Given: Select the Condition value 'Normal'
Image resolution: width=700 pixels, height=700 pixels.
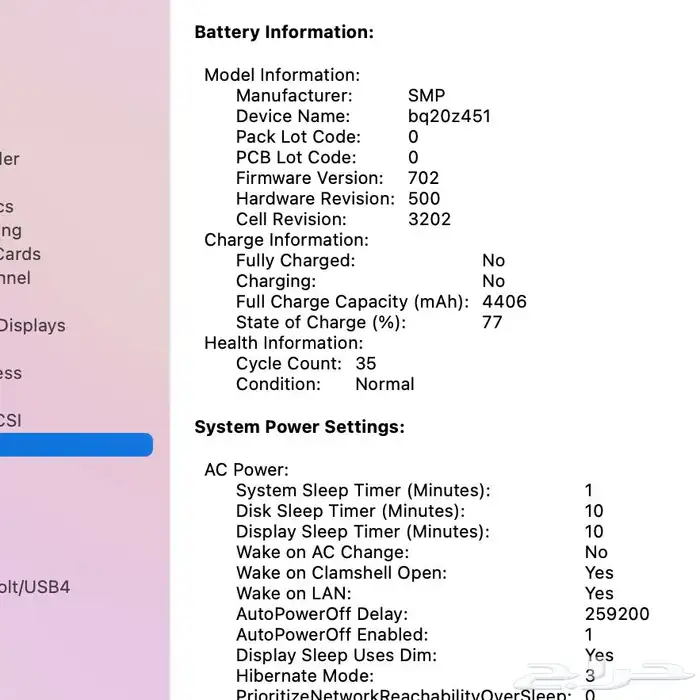Looking at the screenshot, I should (x=385, y=384).
